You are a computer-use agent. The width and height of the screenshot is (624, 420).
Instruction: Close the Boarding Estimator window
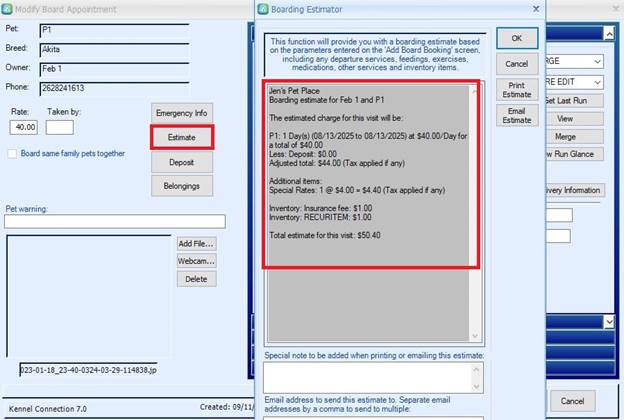(x=536, y=9)
